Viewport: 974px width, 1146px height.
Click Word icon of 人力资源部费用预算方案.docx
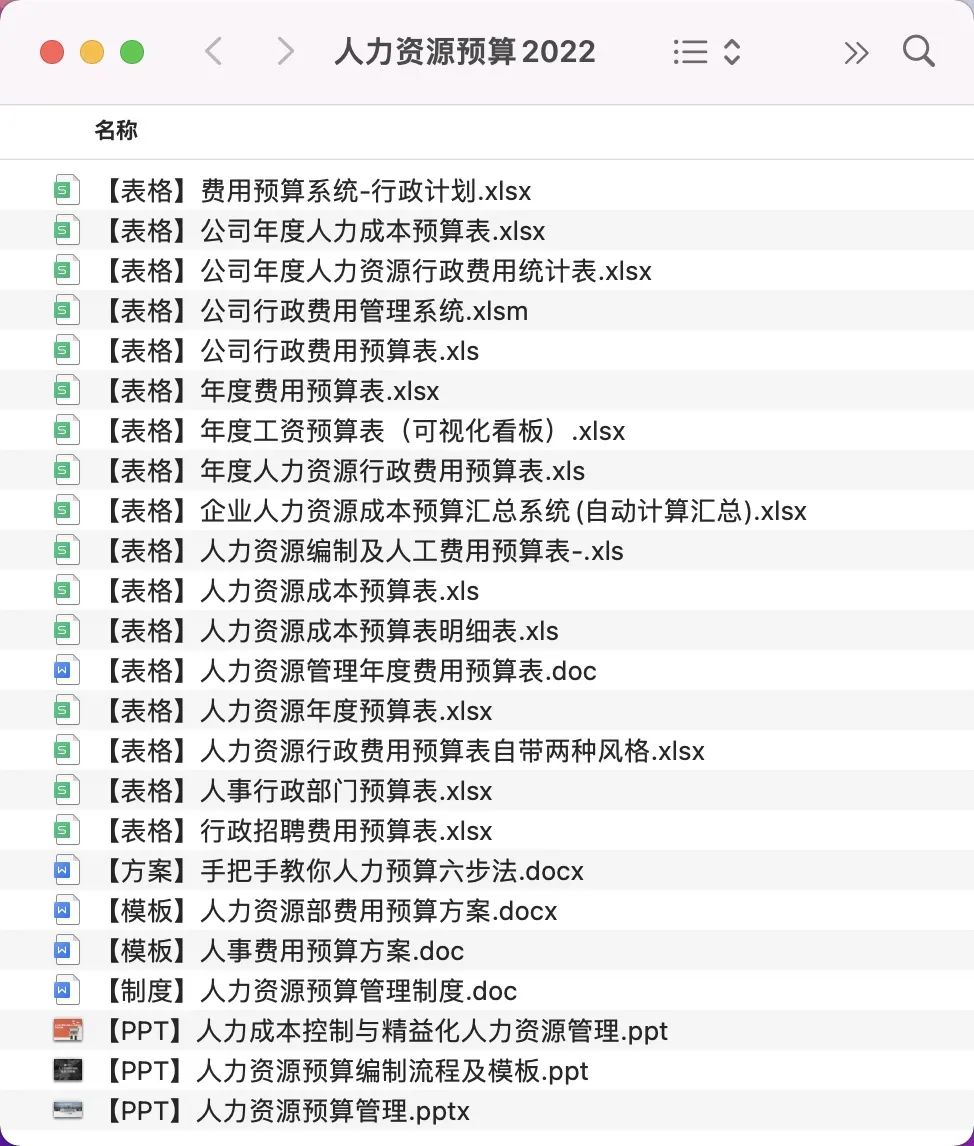click(x=66, y=911)
